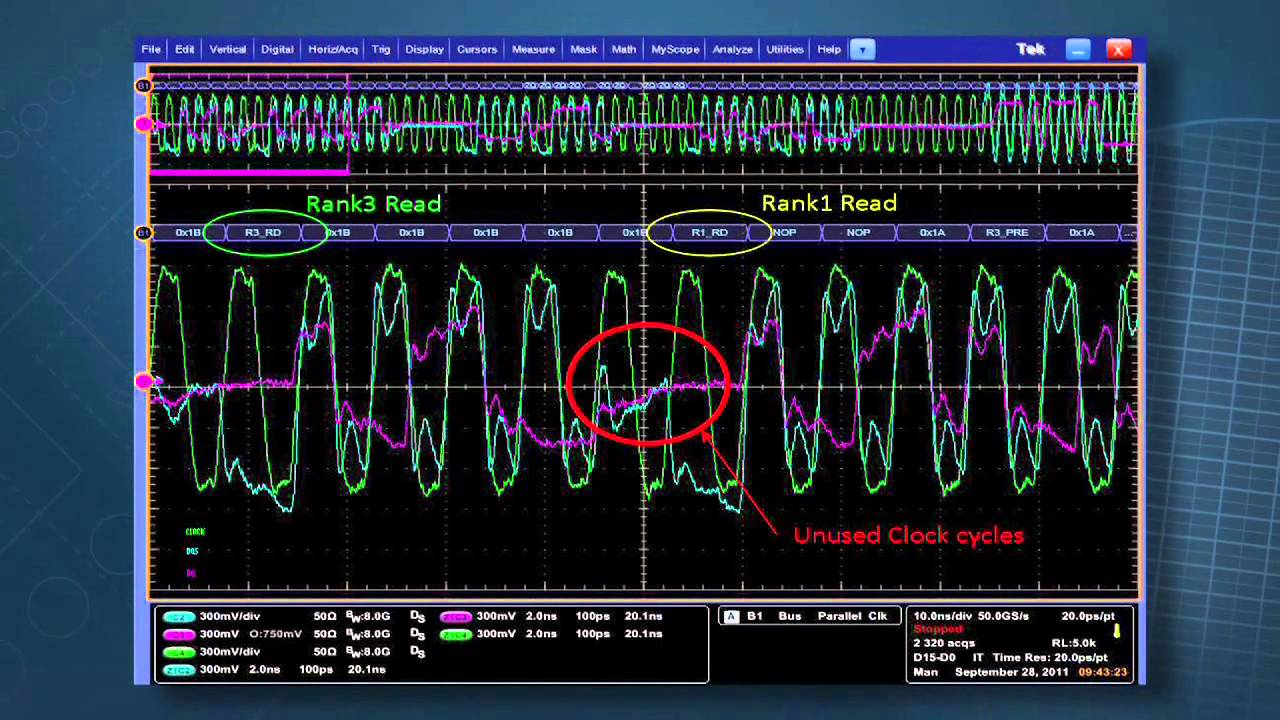This screenshot has height=720, width=1280.
Task: Open the Cursors menu
Action: pos(477,49)
